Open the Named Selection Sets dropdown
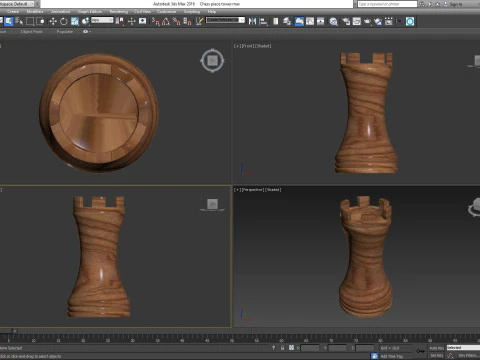480x360 pixels. click(225, 20)
